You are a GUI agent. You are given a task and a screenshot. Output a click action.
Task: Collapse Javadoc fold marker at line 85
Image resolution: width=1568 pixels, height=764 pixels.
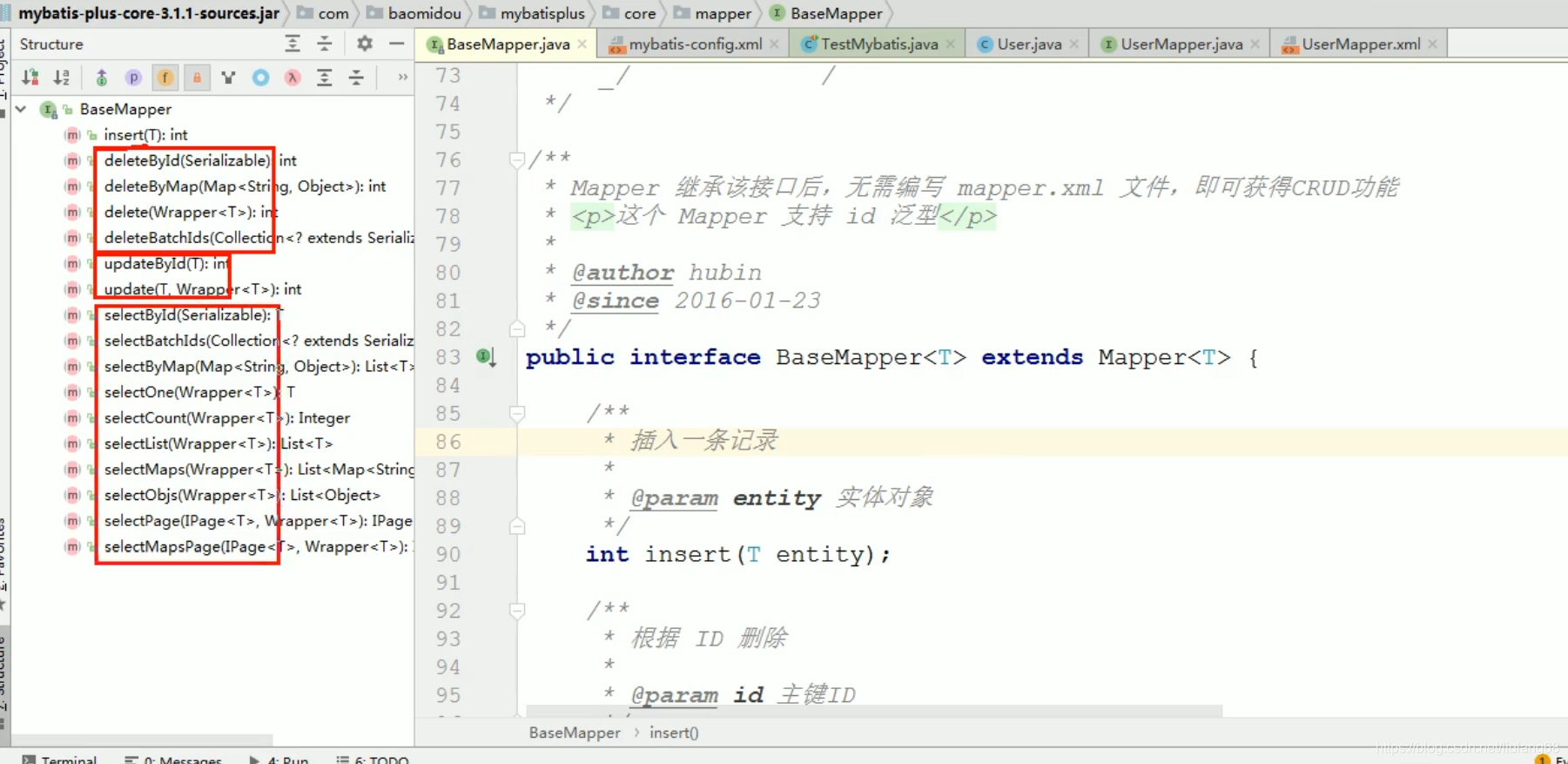[517, 413]
